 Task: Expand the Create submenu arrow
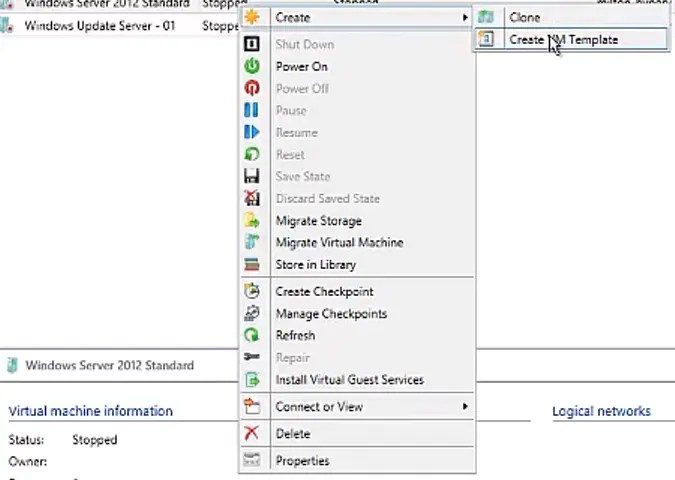pyautogui.click(x=465, y=17)
